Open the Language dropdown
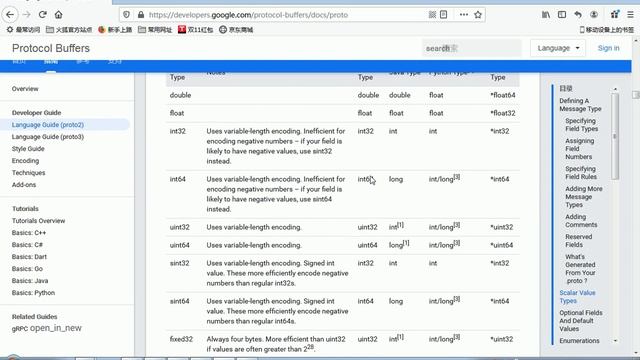The height and width of the screenshot is (360, 640). 558,48
